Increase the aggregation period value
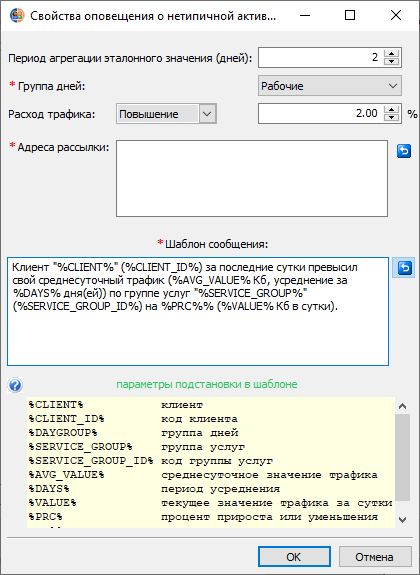The height and width of the screenshot is (575, 420). [391, 54]
